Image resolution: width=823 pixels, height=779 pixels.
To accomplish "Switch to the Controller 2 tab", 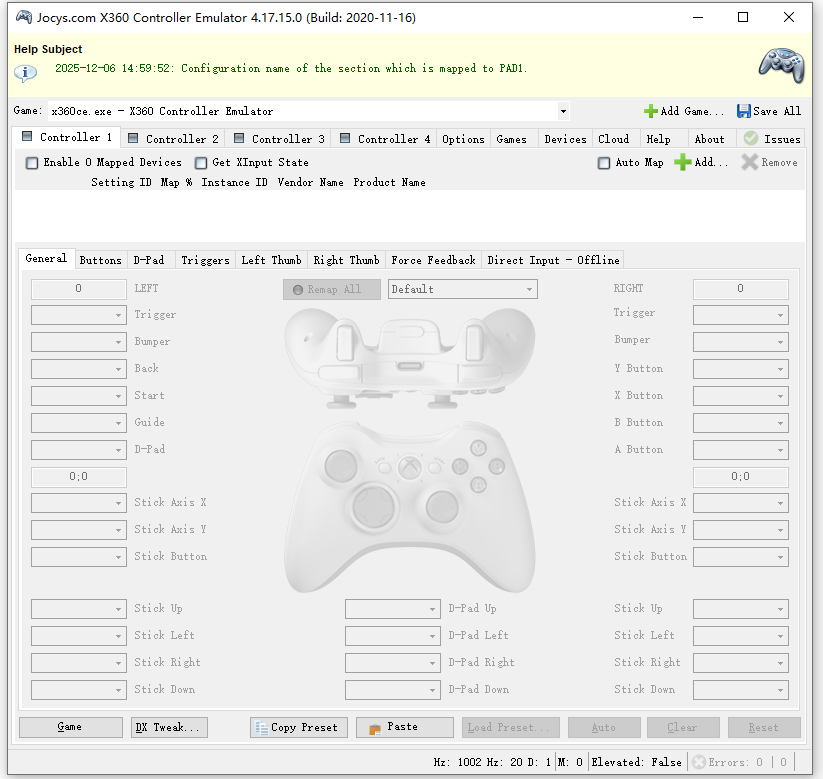I will (173, 139).
